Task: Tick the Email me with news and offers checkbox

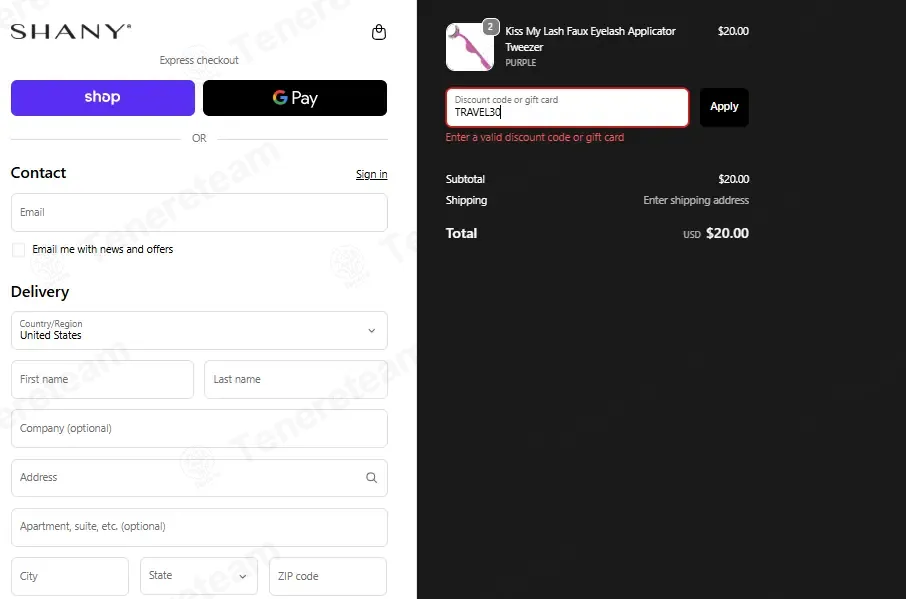Action: 18,250
